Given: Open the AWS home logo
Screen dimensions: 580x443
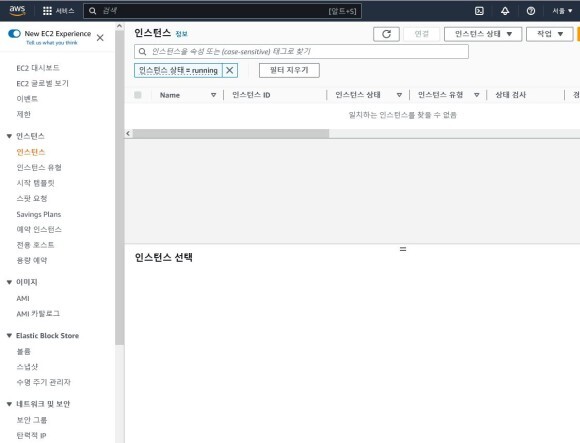Looking at the screenshot, I should (x=17, y=11).
